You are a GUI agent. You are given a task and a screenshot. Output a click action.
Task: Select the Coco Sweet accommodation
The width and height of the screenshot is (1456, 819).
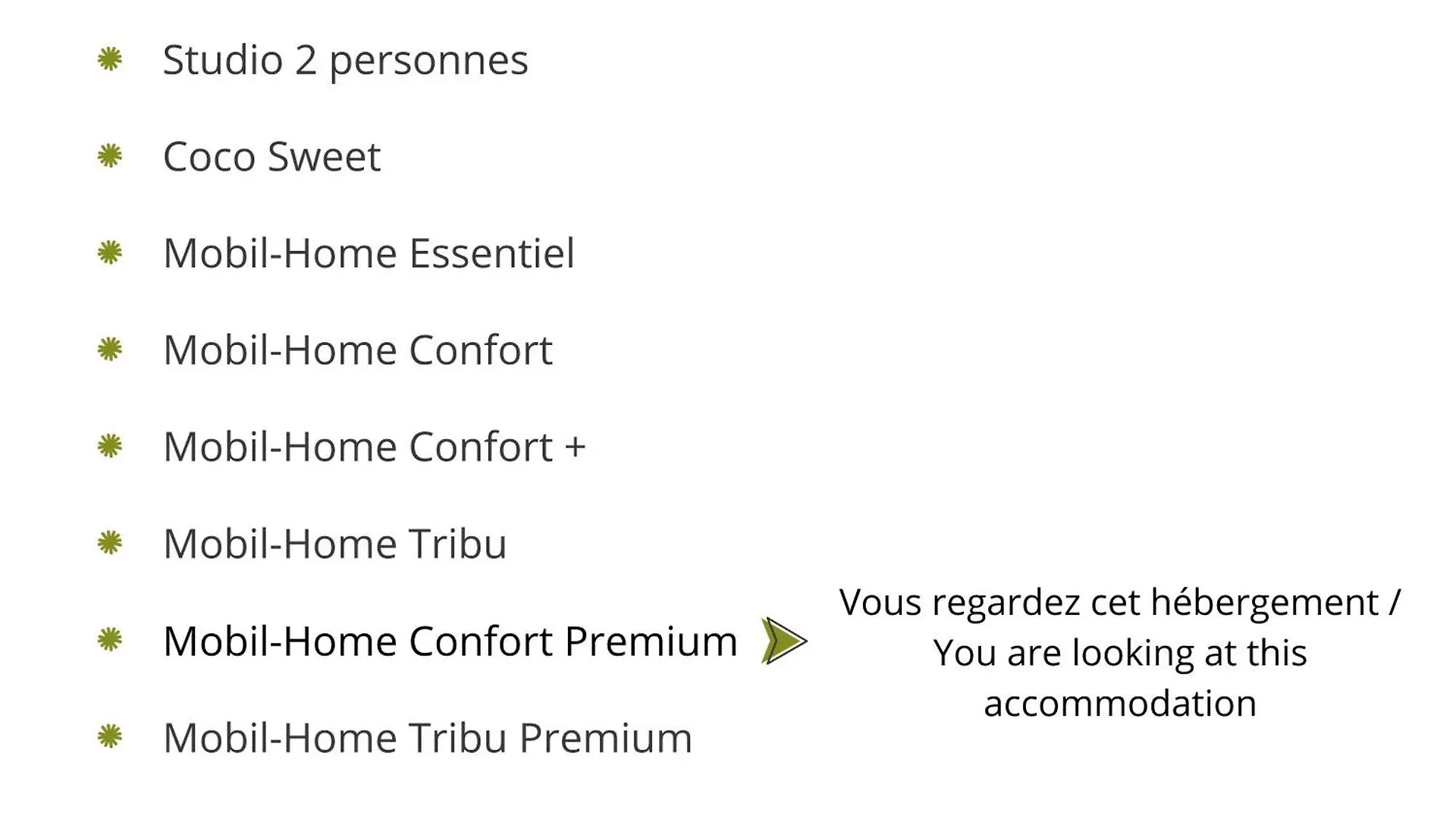tap(271, 157)
